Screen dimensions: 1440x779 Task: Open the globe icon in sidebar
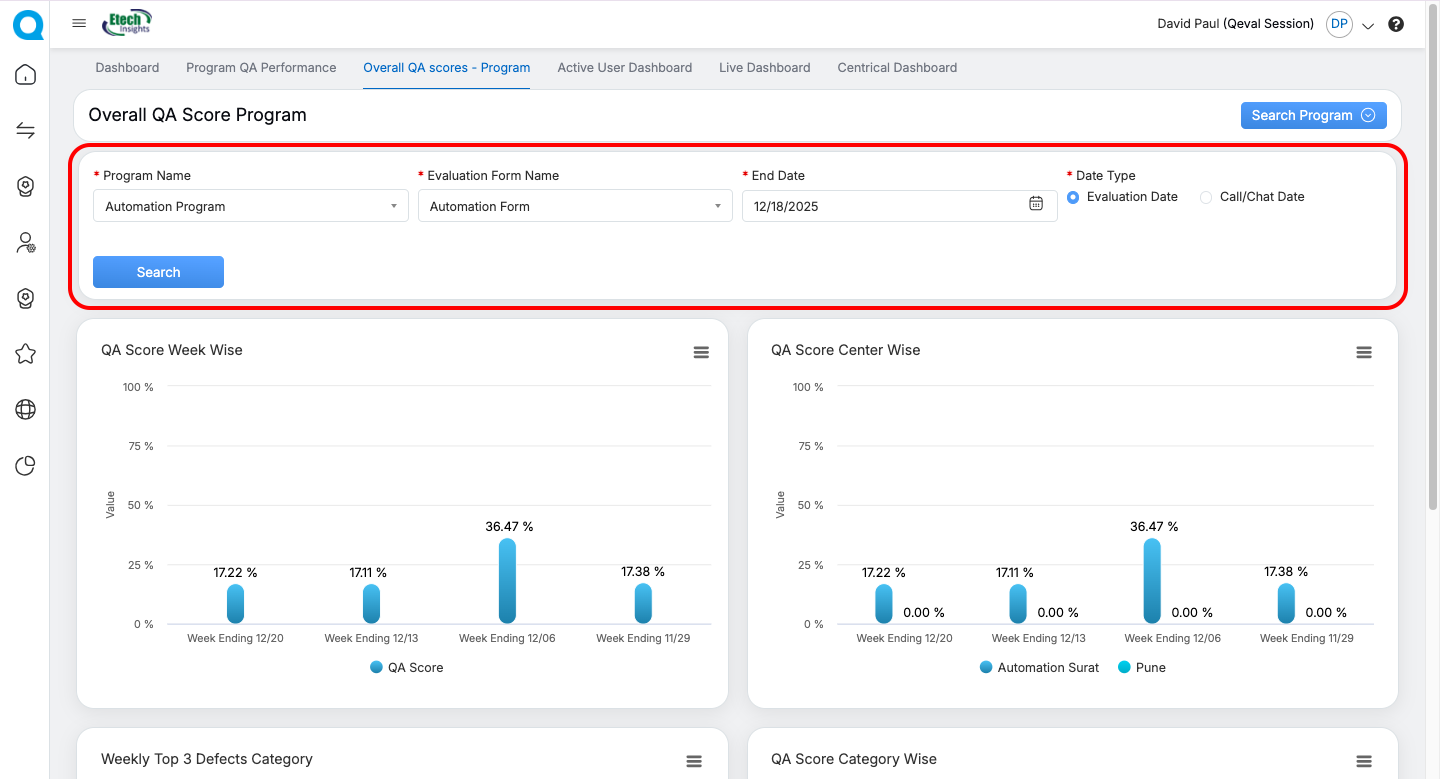25,409
